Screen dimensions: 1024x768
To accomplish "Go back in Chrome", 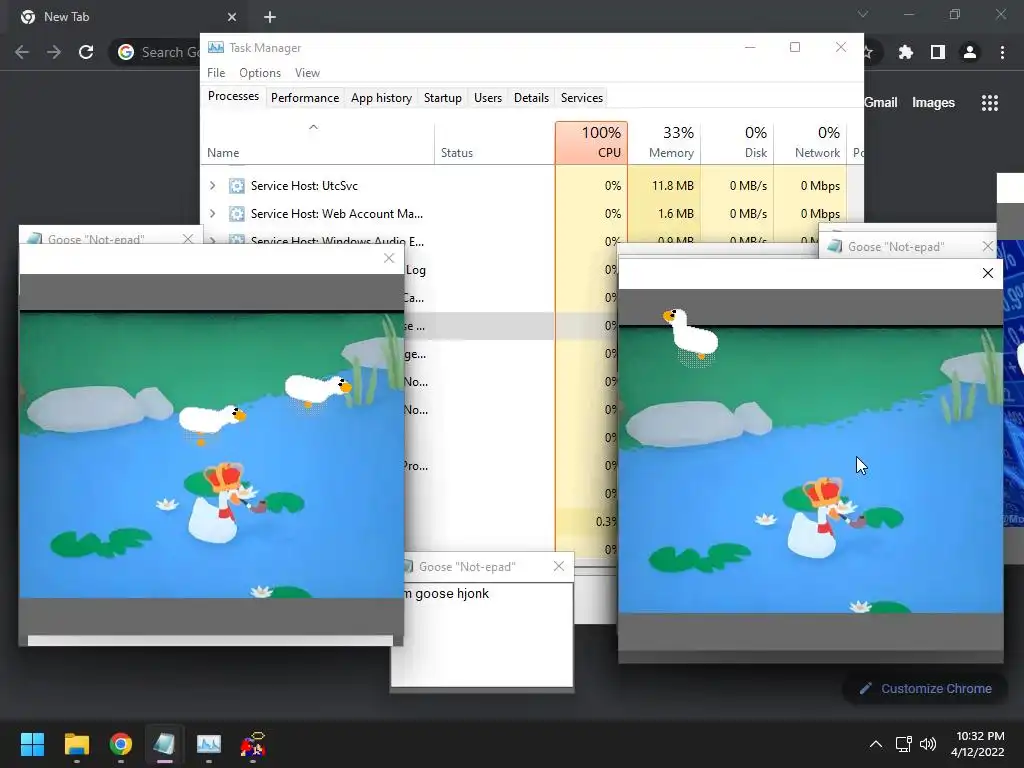I will coord(22,52).
